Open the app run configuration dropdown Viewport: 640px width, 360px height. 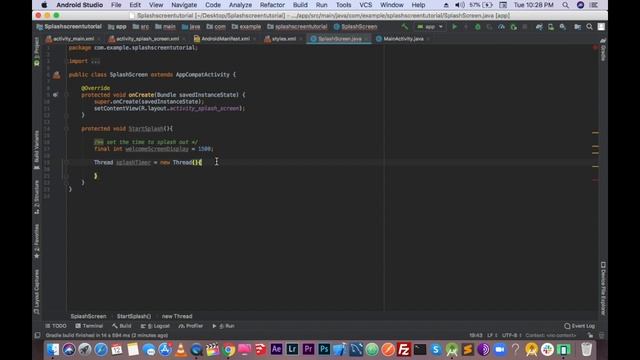click(x=430, y=27)
